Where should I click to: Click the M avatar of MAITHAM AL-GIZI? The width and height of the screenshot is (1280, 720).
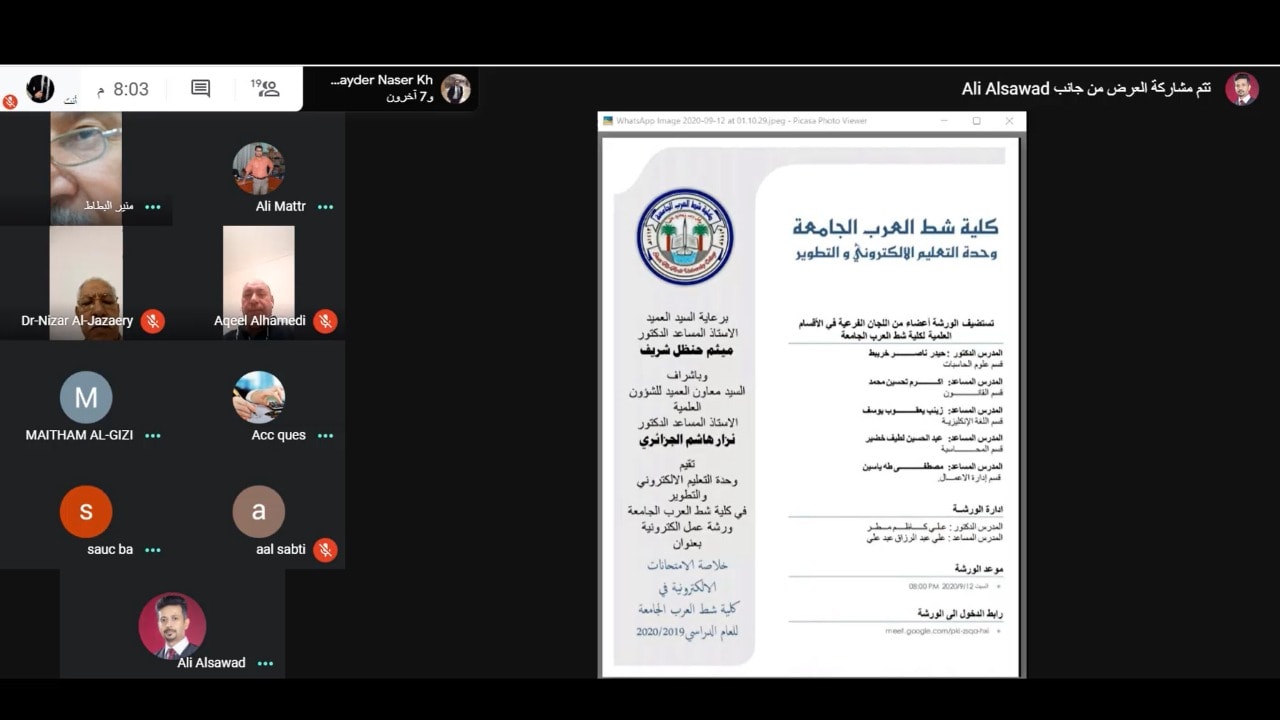click(x=86, y=397)
